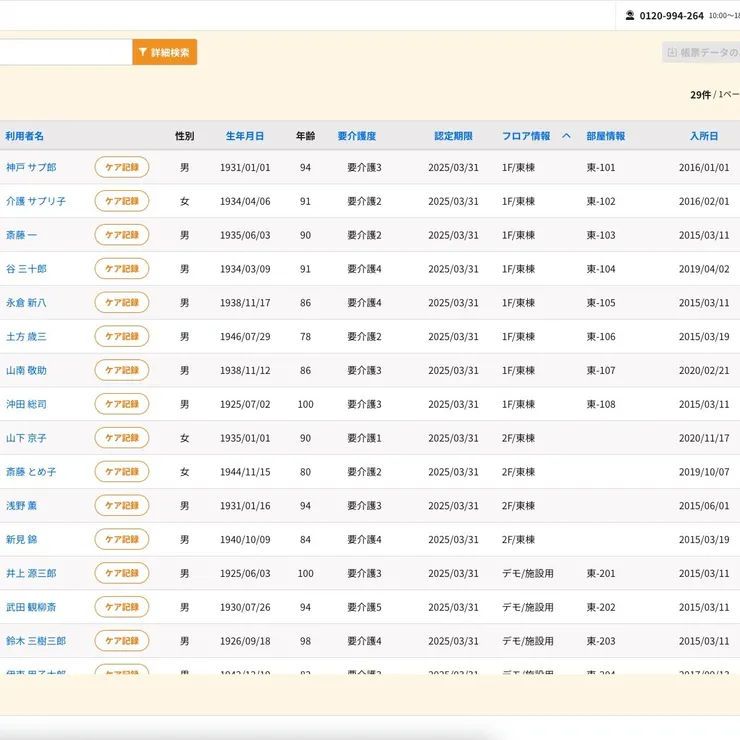
Task: Sort by 生年月日 column header
Action: pyautogui.click(x=244, y=136)
